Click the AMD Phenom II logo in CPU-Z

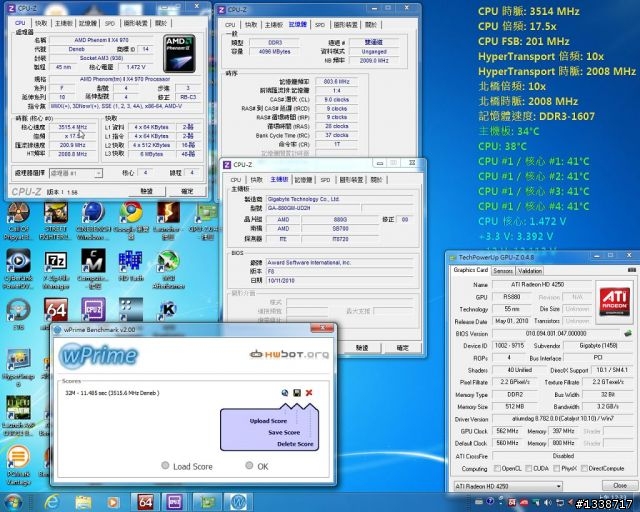tap(179, 53)
